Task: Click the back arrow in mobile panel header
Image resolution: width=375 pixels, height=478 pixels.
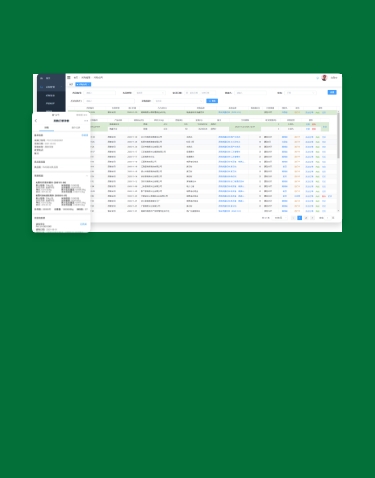Action: tap(36, 121)
